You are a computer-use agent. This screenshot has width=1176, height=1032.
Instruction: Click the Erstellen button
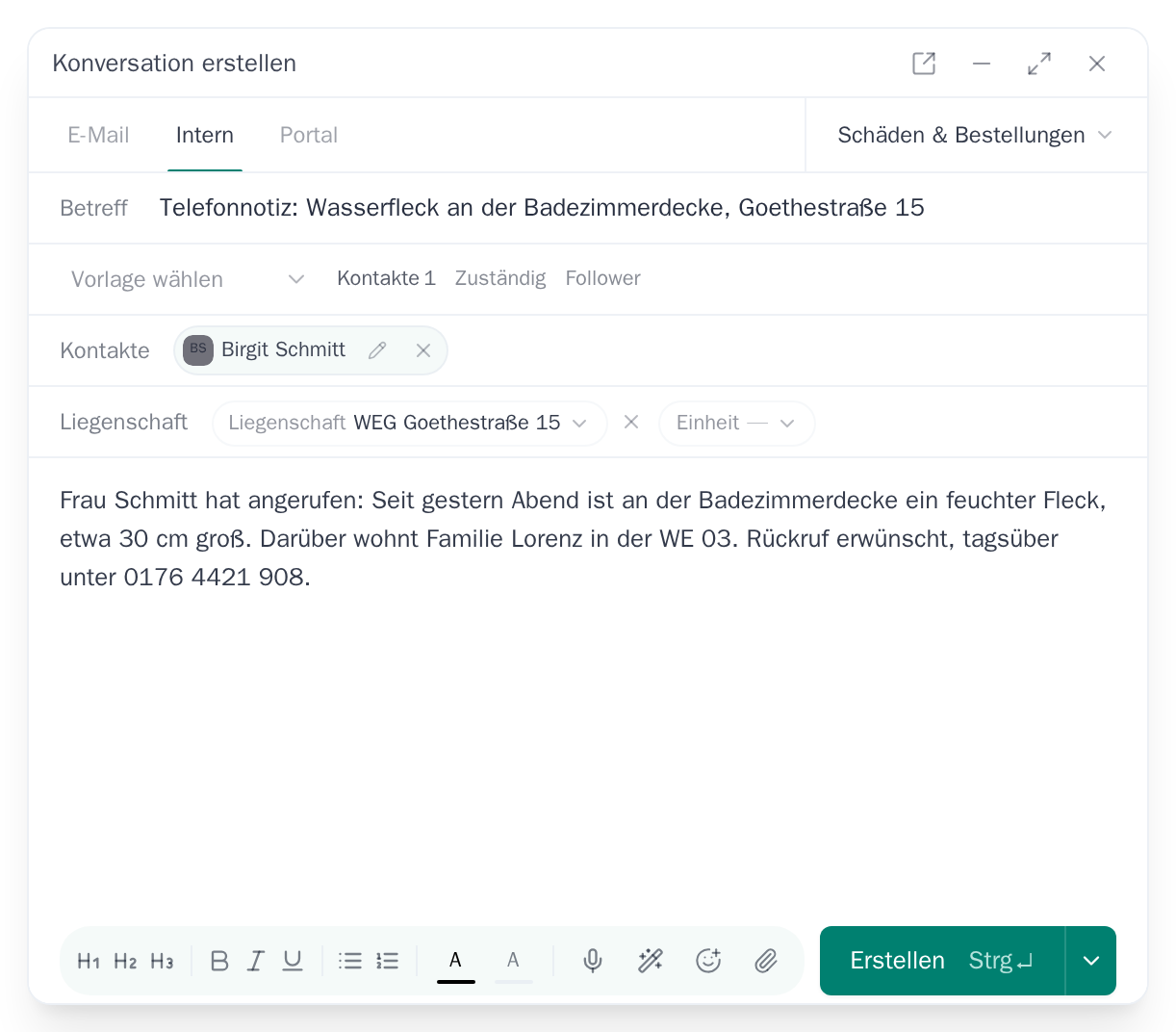click(942, 961)
